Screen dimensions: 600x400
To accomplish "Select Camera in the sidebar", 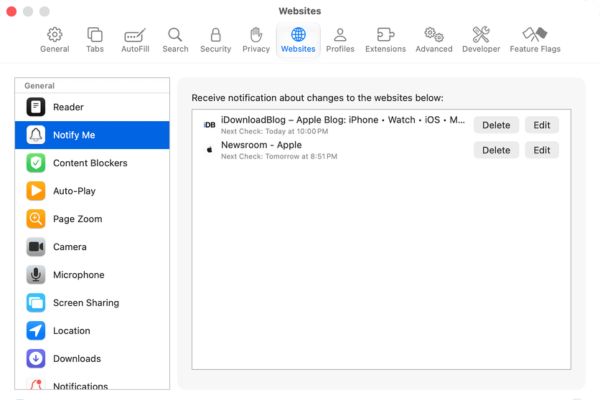I will (92, 247).
